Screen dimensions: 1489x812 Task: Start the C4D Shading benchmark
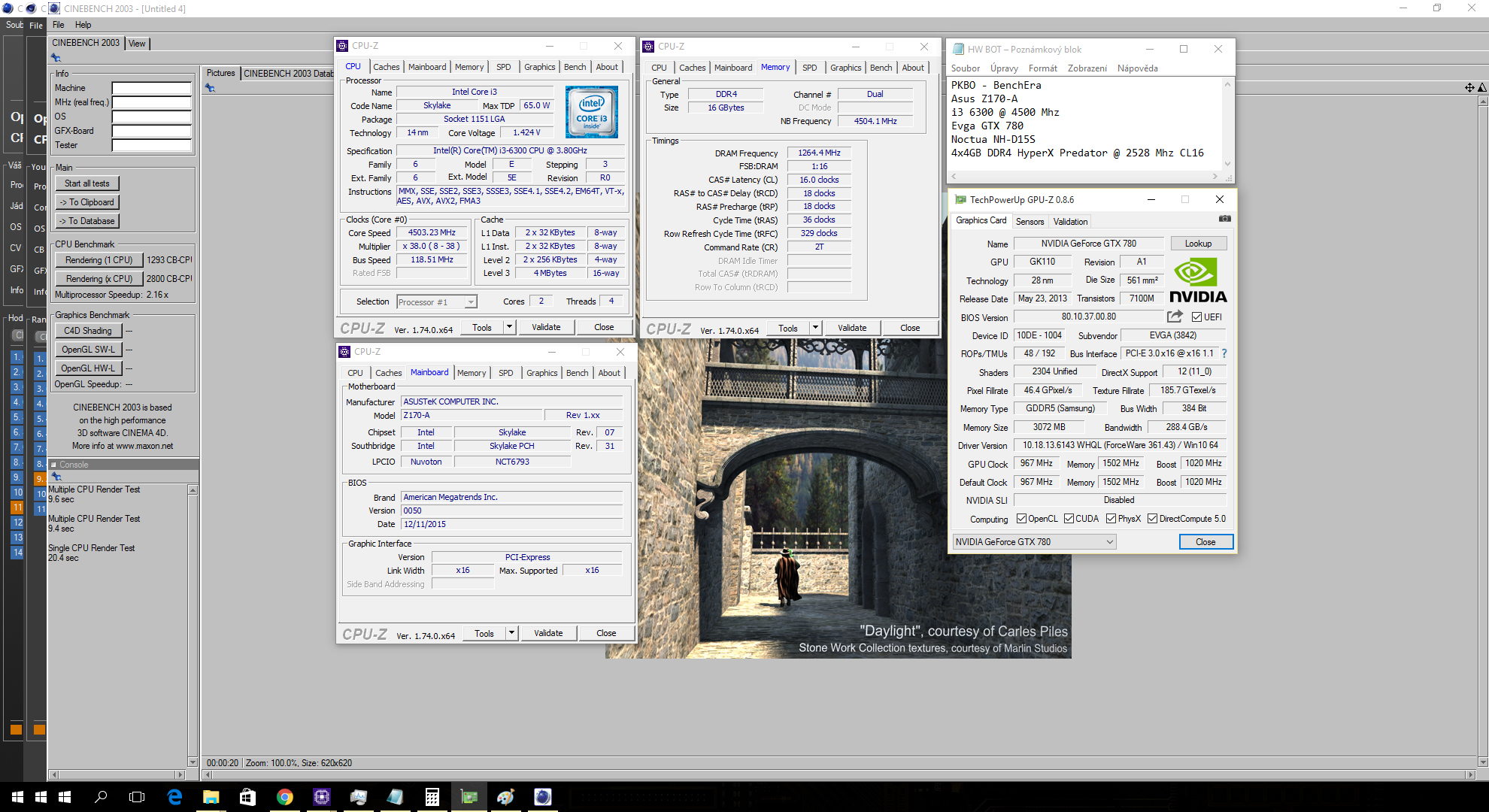[x=87, y=331]
